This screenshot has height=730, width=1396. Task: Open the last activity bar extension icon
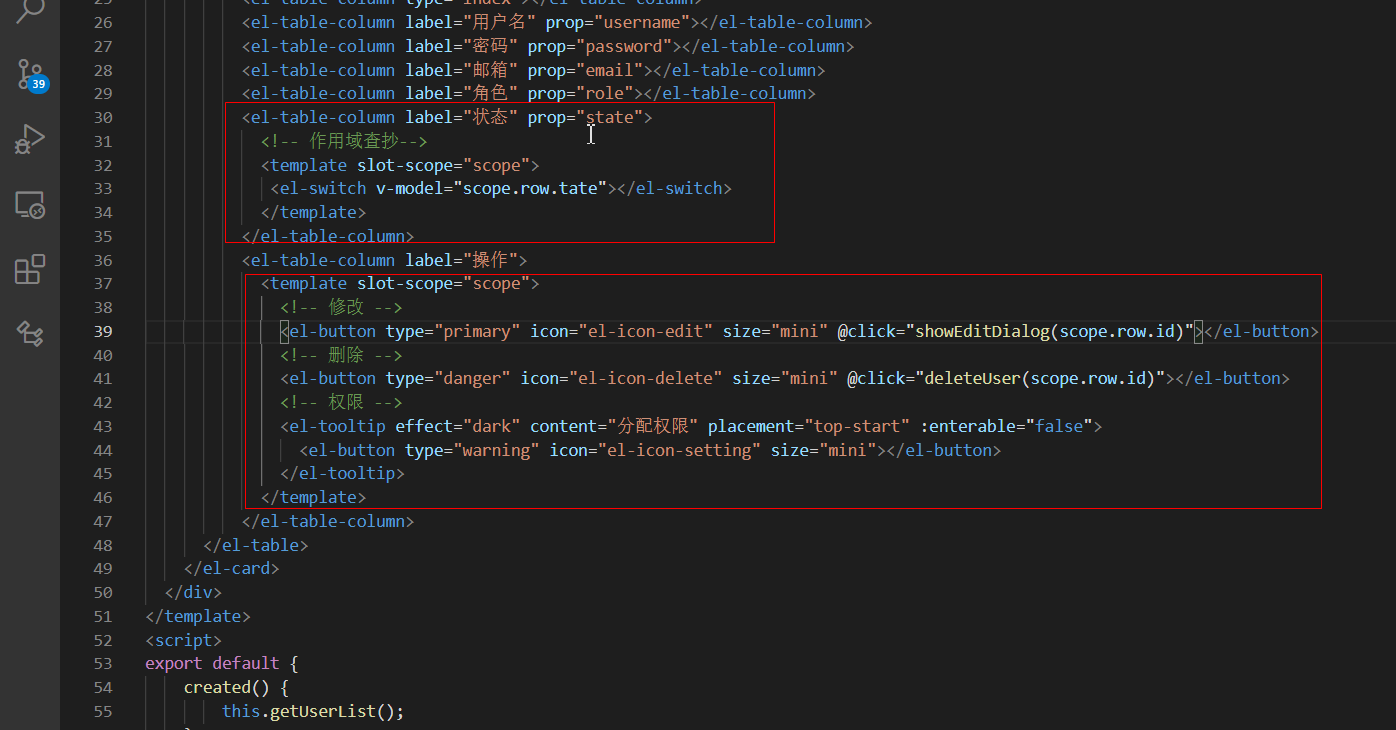pos(30,333)
